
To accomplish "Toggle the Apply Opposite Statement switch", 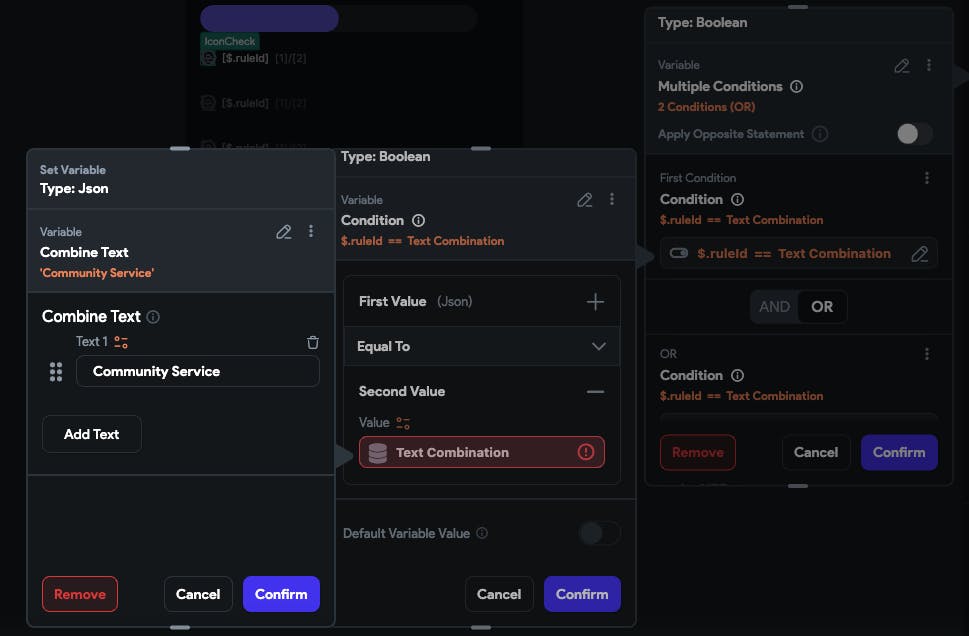I will pyautogui.click(x=914, y=134).
